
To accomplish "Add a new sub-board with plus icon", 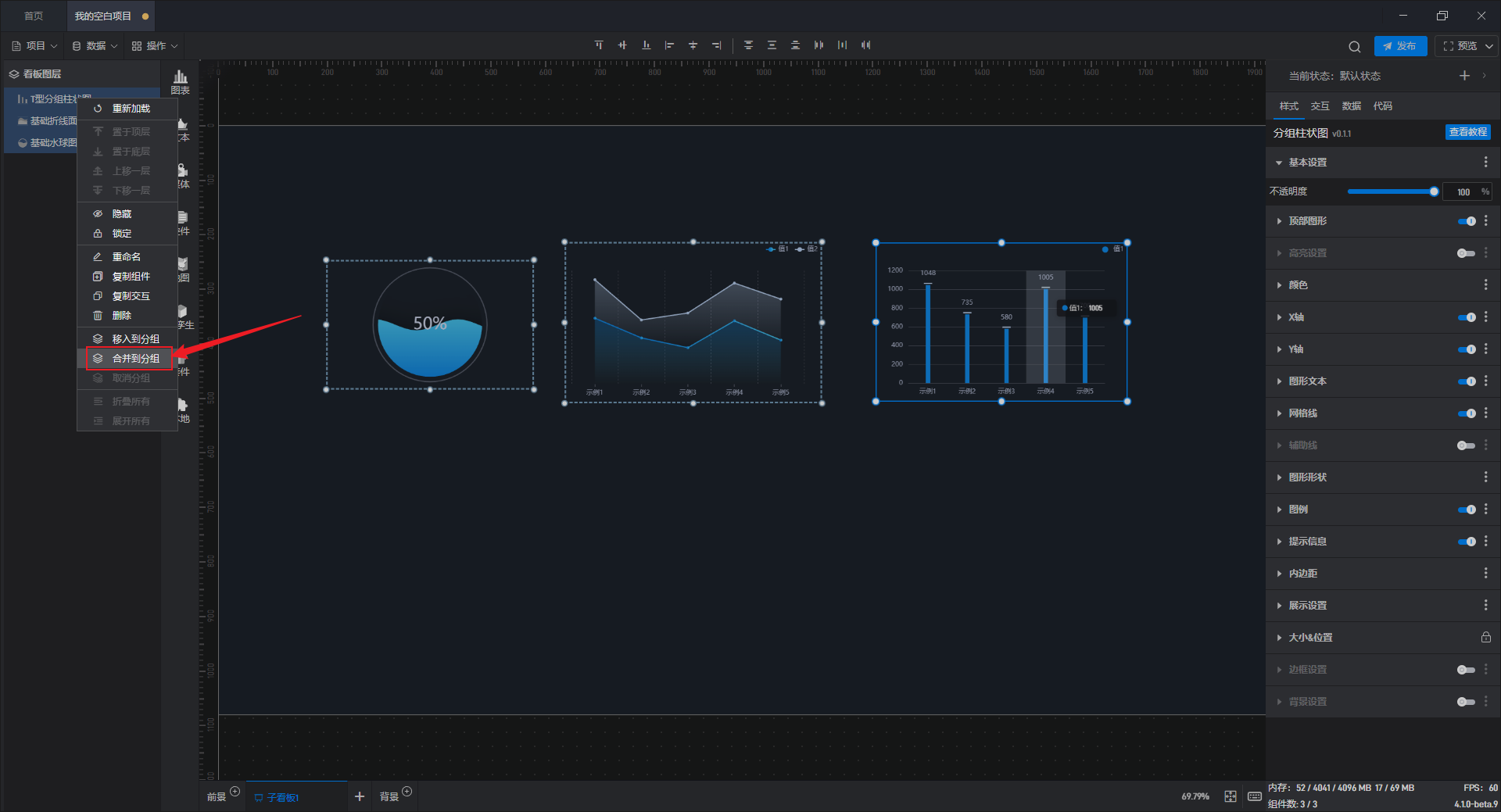I will (360, 796).
